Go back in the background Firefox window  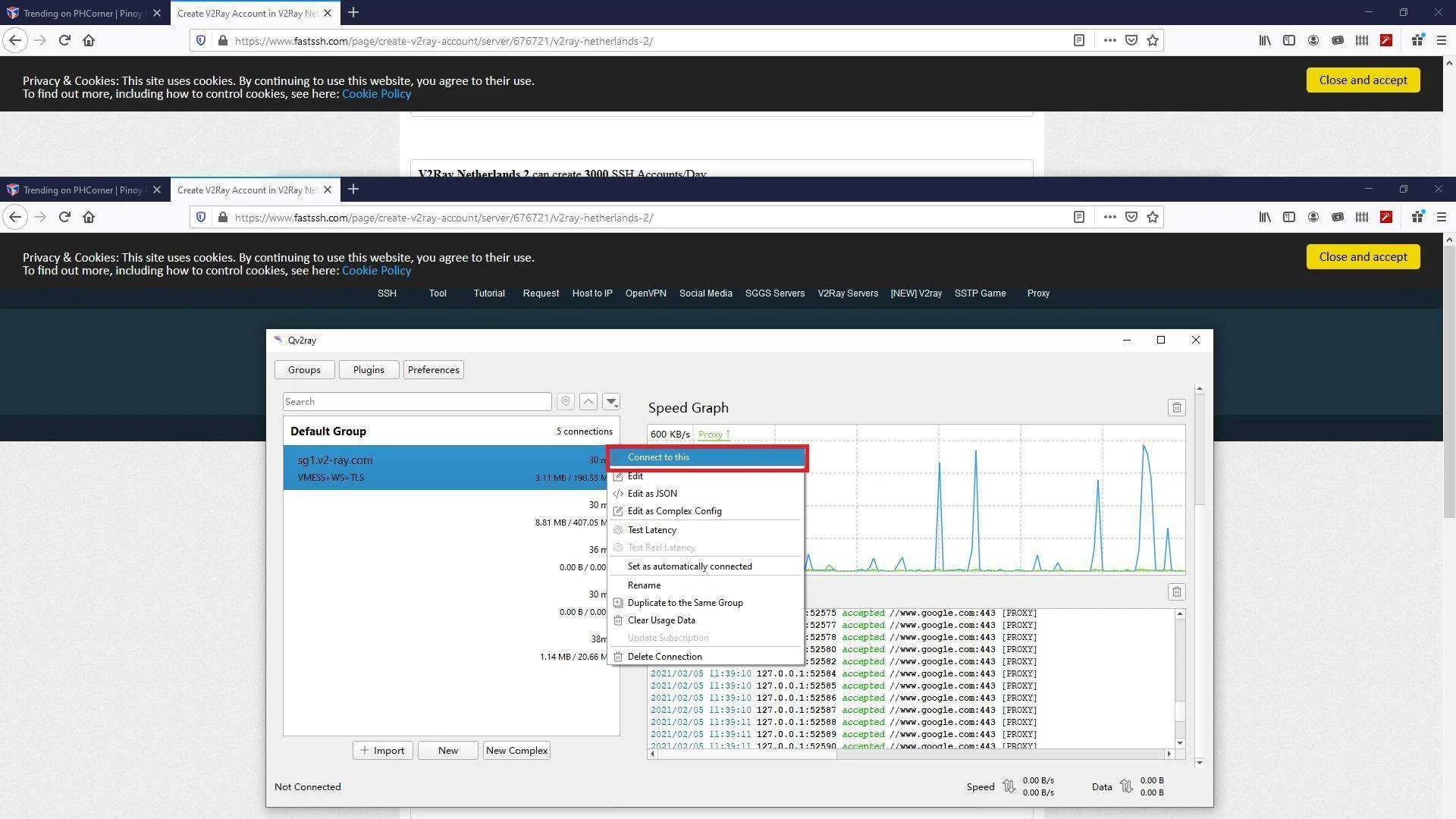point(15,41)
